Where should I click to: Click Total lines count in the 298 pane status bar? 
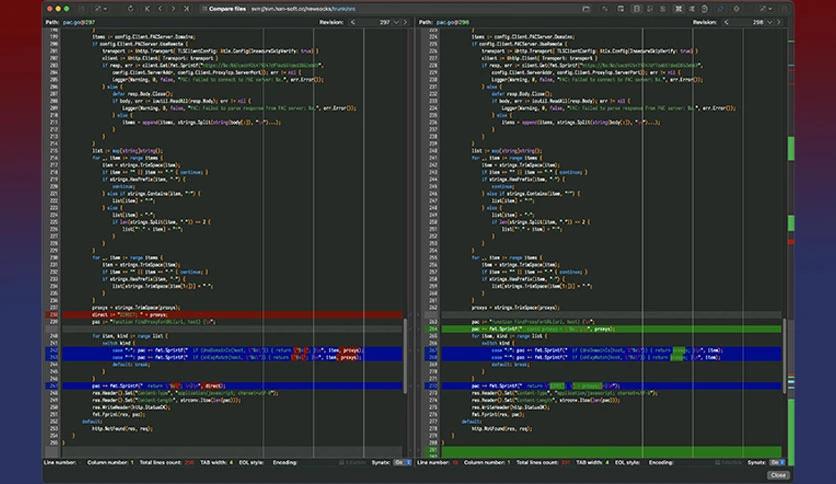pyautogui.click(x=543, y=462)
